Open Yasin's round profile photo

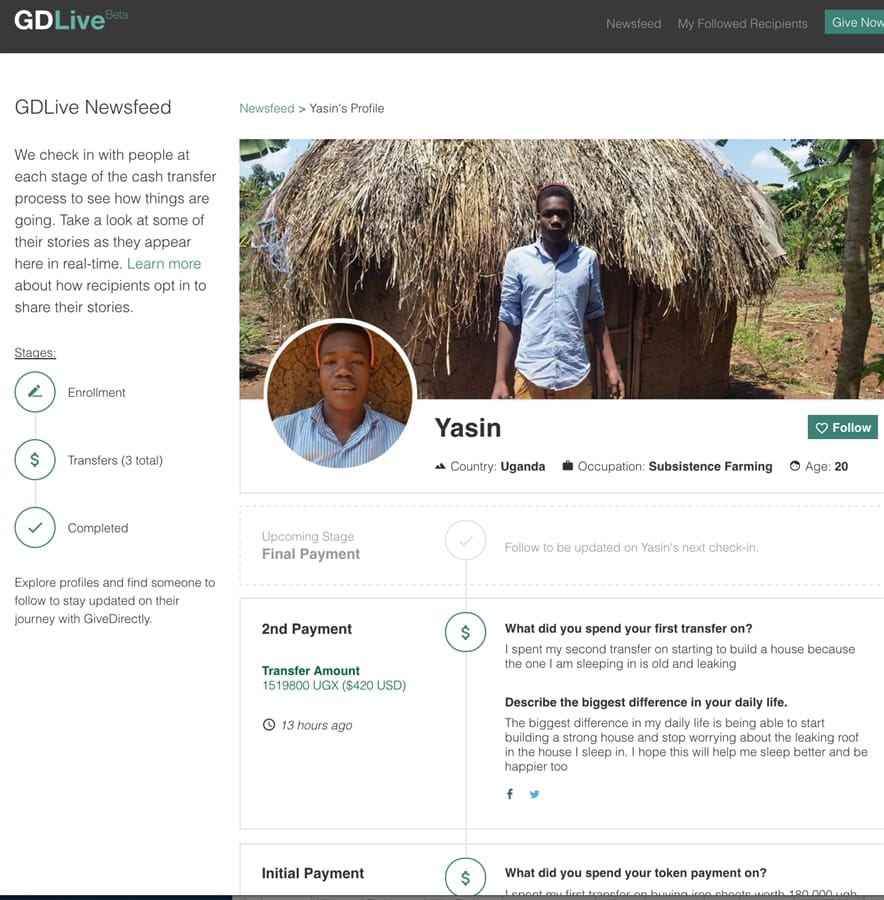(339, 394)
